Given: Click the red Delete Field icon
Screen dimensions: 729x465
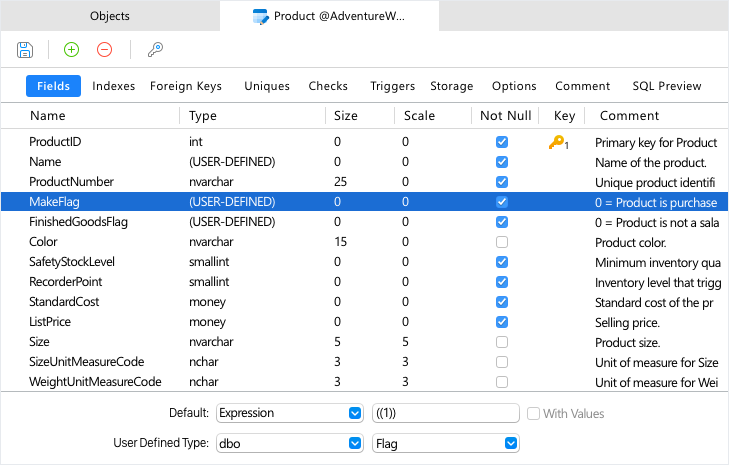Looking at the screenshot, I should 104,50.
